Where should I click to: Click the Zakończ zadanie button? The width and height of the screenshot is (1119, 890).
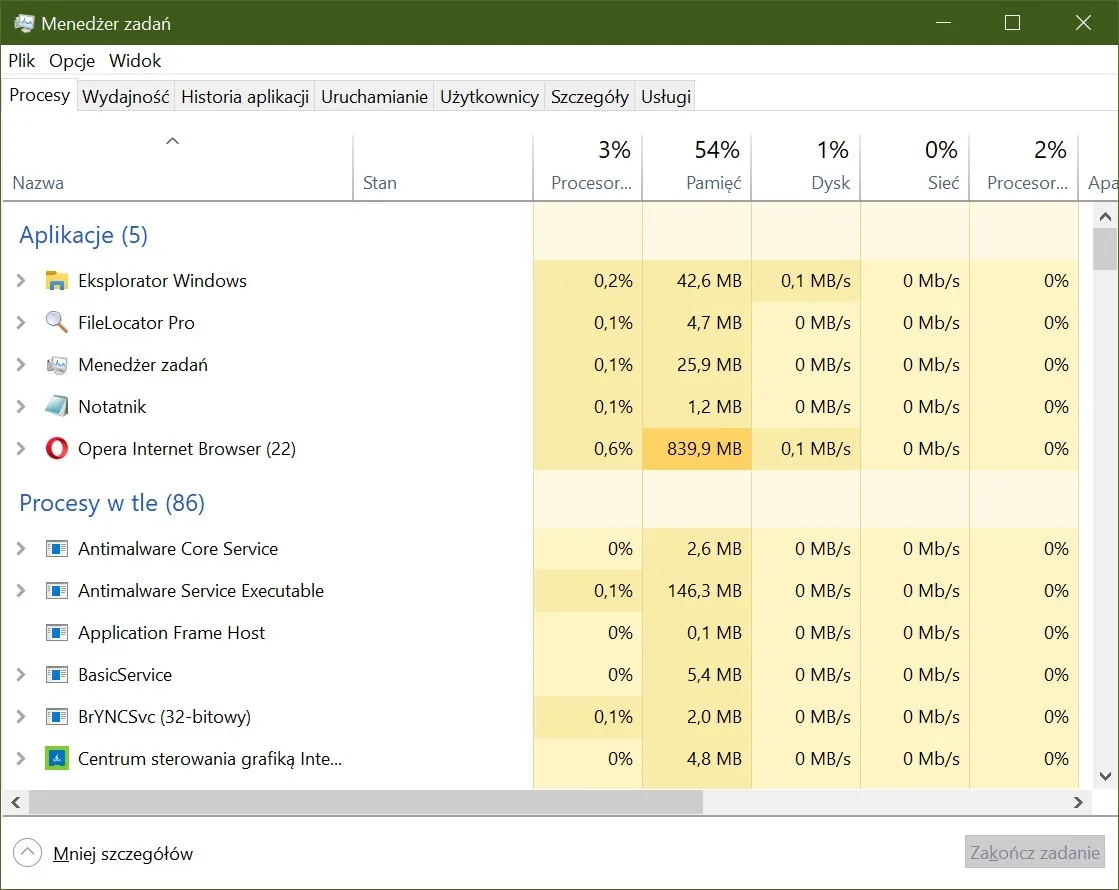[x=1034, y=852]
